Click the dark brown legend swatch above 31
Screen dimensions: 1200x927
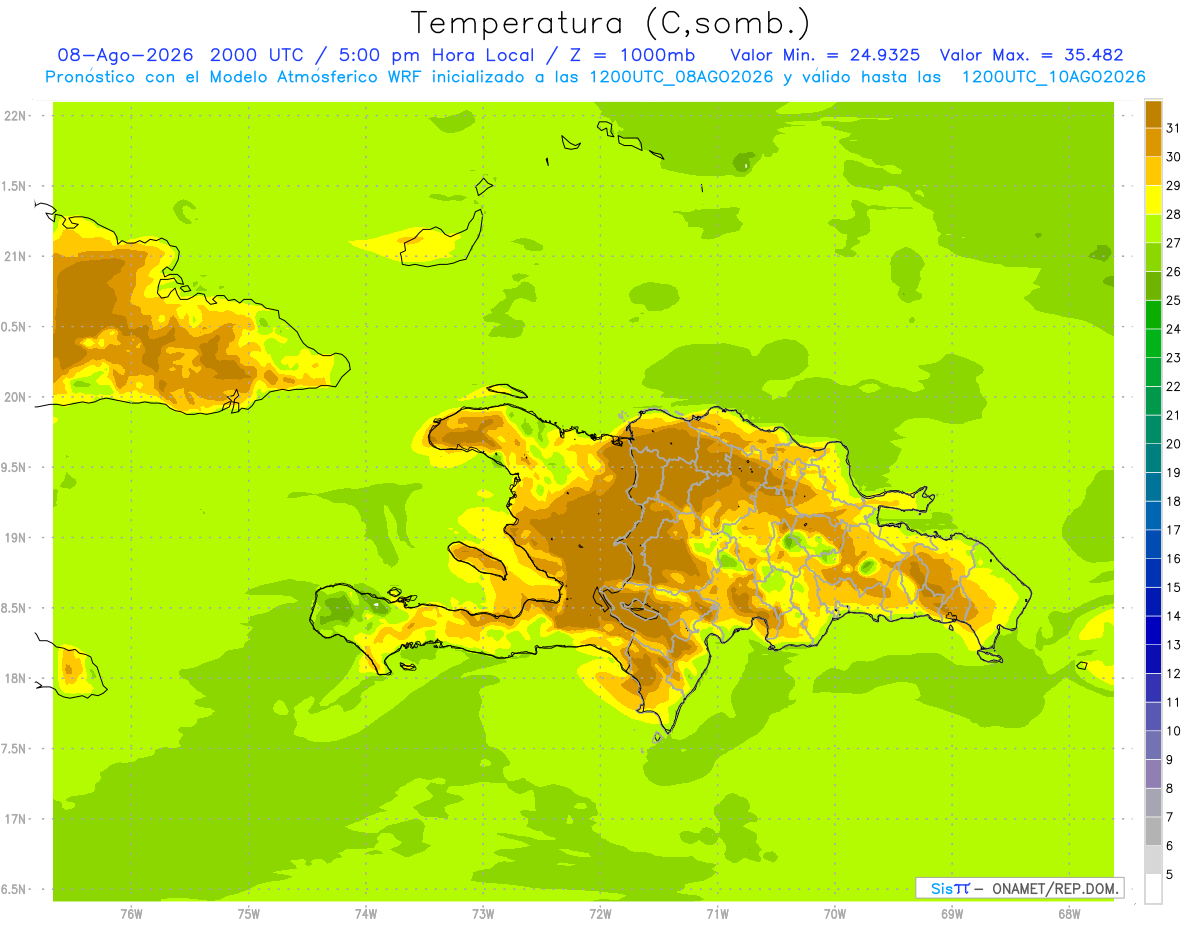click(1153, 114)
